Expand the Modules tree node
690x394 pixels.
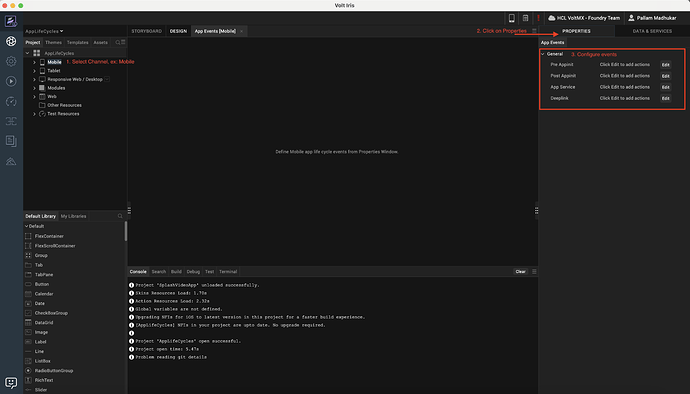[x=34, y=88]
